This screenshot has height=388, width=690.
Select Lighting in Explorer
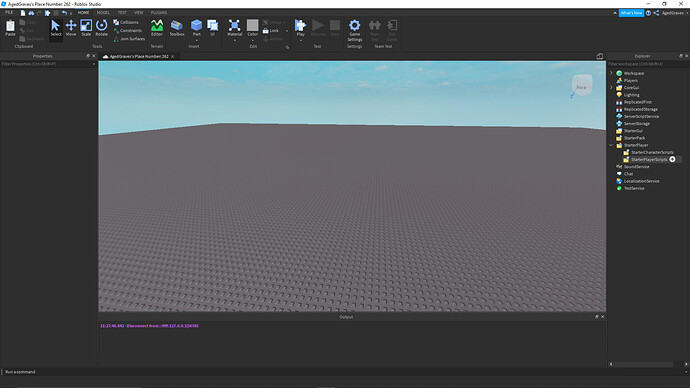click(x=631, y=95)
